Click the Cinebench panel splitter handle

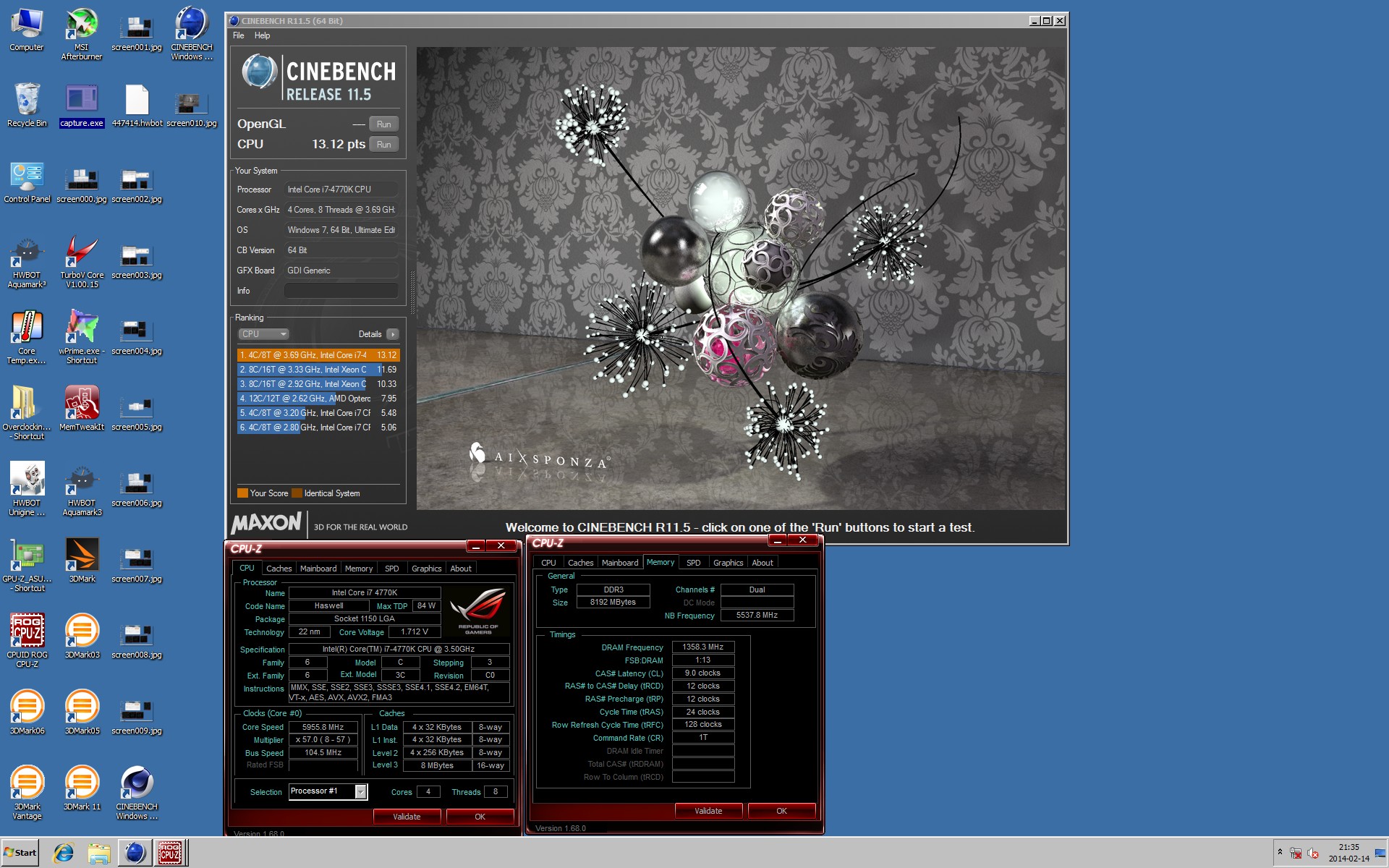(x=412, y=292)
